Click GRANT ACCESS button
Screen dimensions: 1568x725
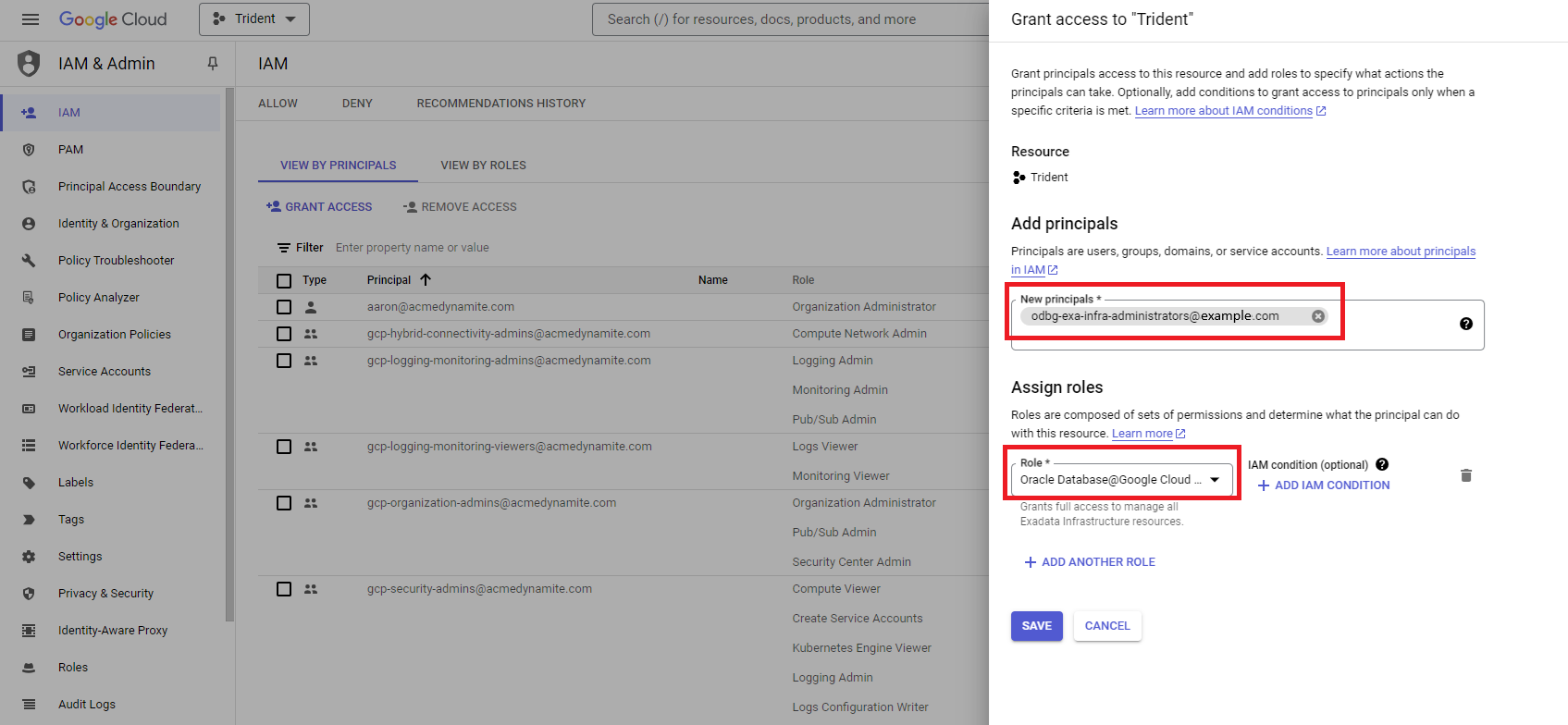pyautogui.click(x=319, y=207)
